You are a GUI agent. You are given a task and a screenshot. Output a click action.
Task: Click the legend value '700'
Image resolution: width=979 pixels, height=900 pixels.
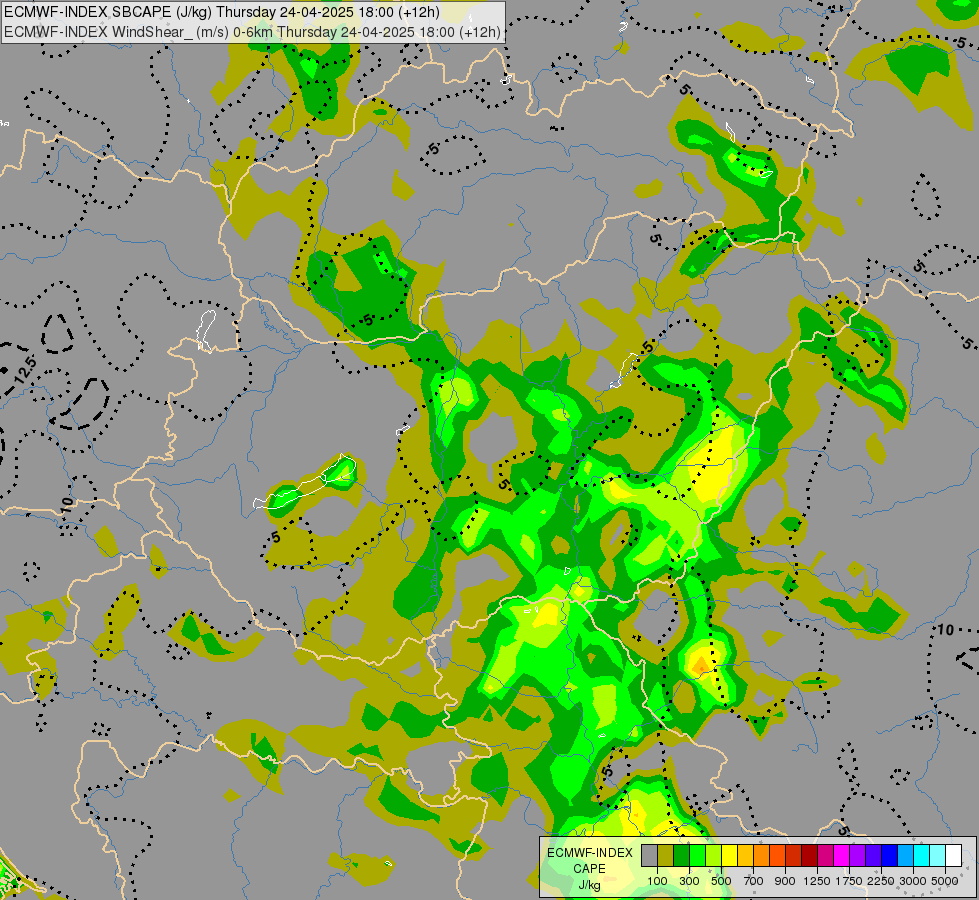coord(754,881)
